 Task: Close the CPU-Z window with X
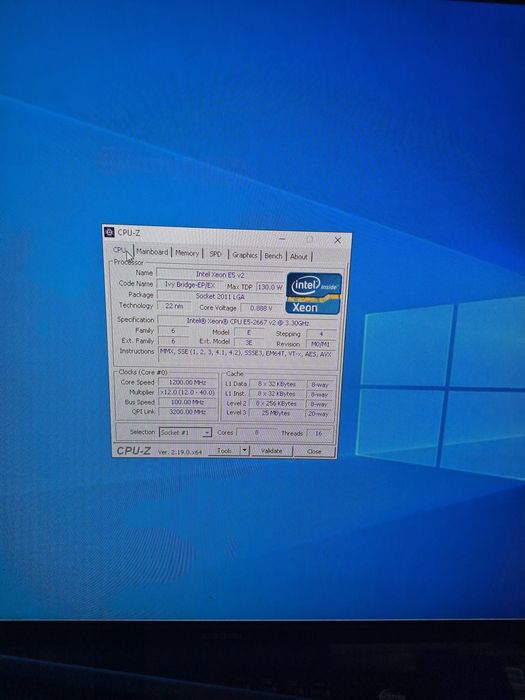point(338,240)
